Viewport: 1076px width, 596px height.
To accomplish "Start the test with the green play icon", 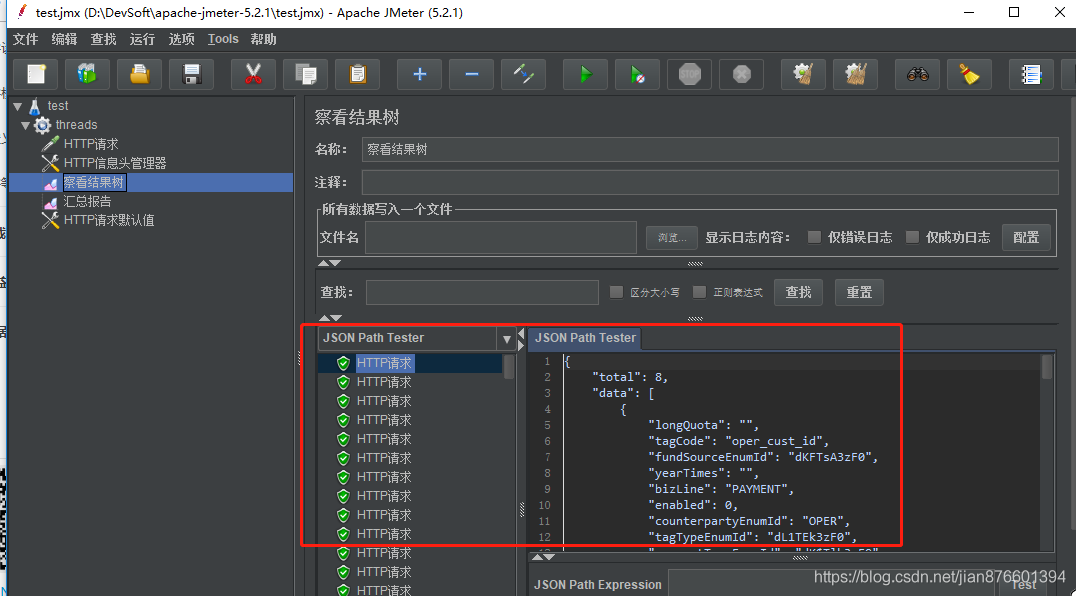I will tap(585, 74).
